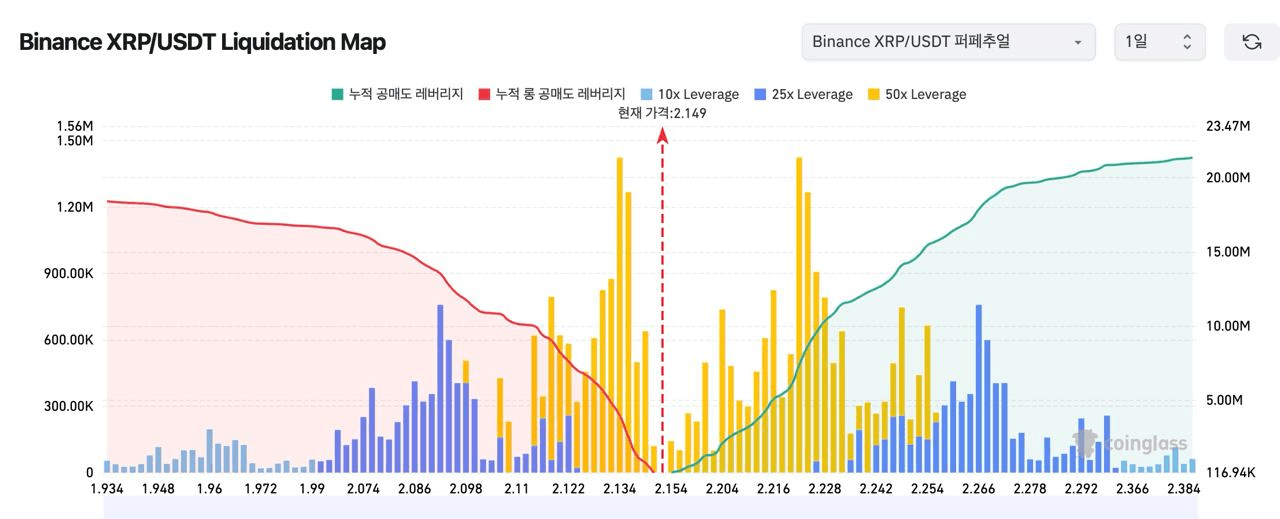Viewport: 1280px width, 519px height.
Task: Click the 2.216 price axis label
Action: 774,489
